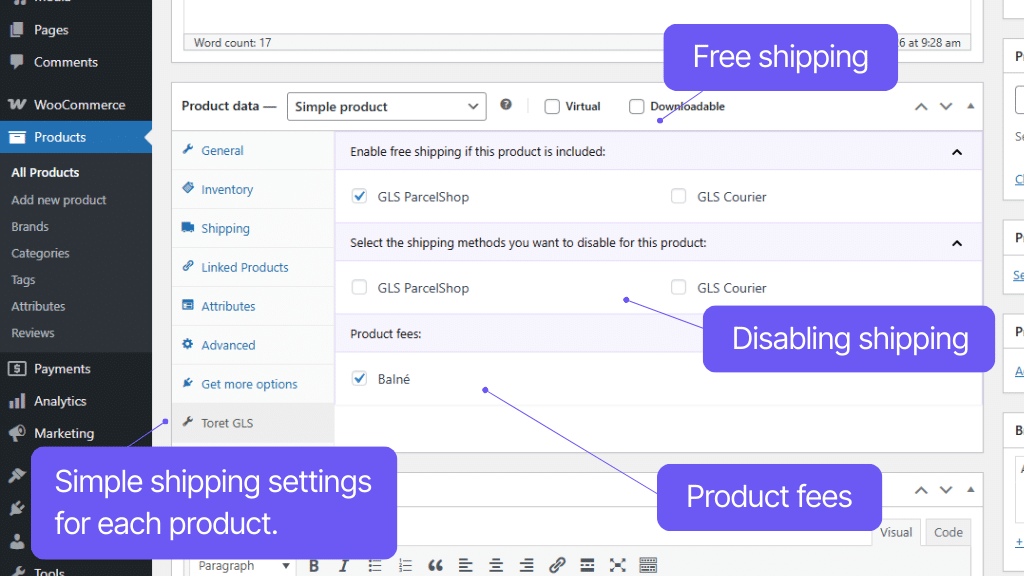Align text center

click(496, 566)
